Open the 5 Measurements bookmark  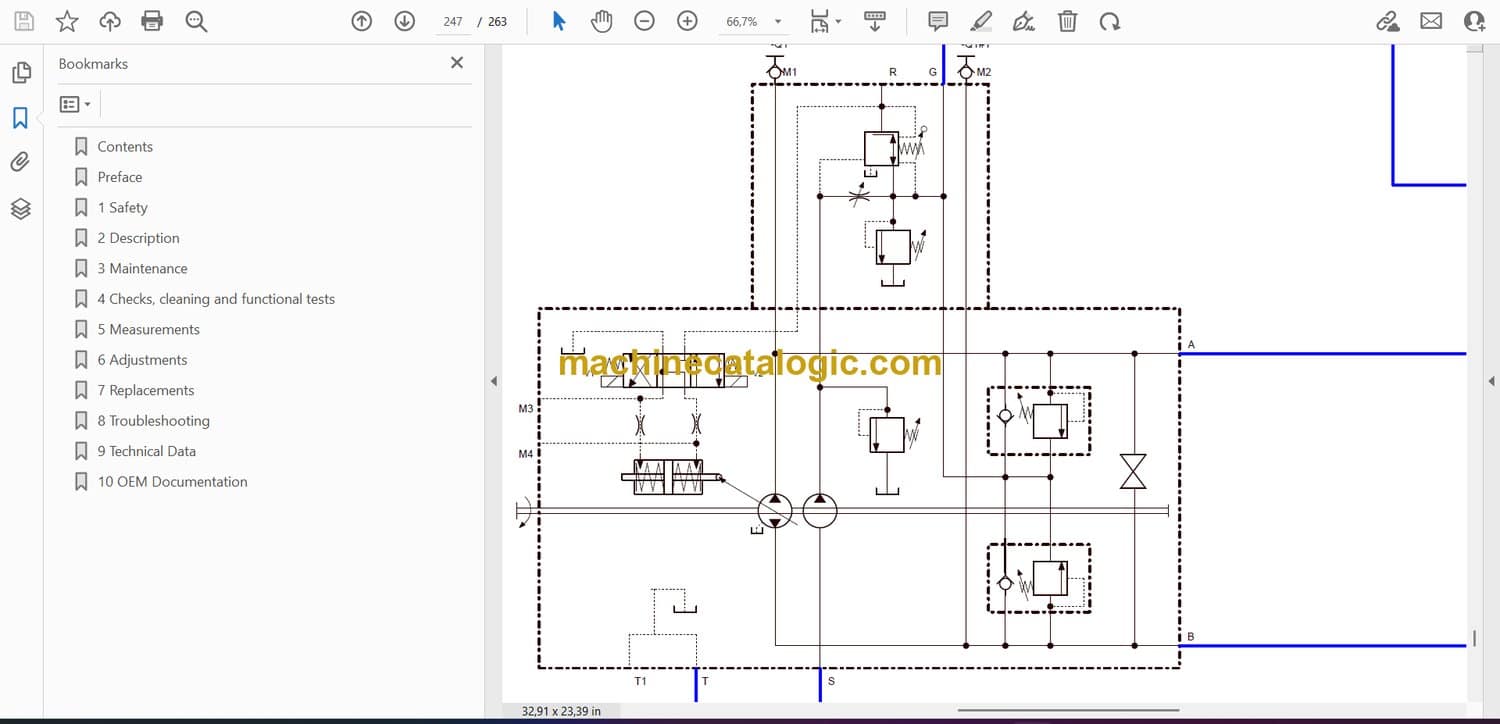click(x=148, y=330)
